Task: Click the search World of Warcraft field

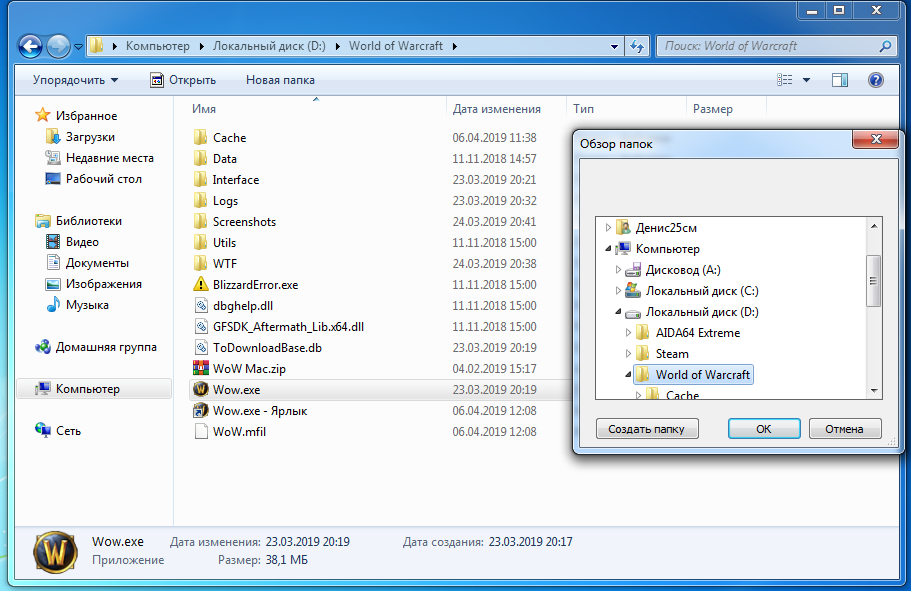Action: click(x=767, y=46)
